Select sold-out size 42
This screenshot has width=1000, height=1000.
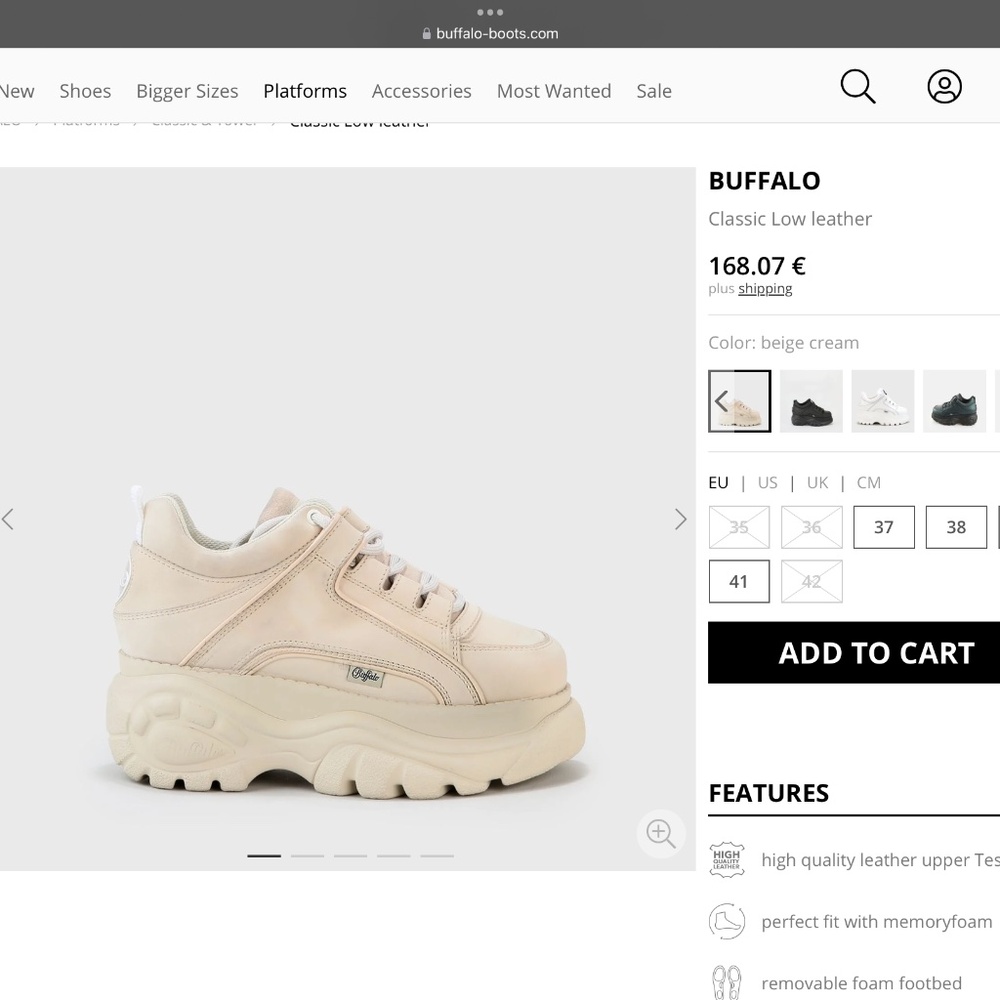click(811, 582)
